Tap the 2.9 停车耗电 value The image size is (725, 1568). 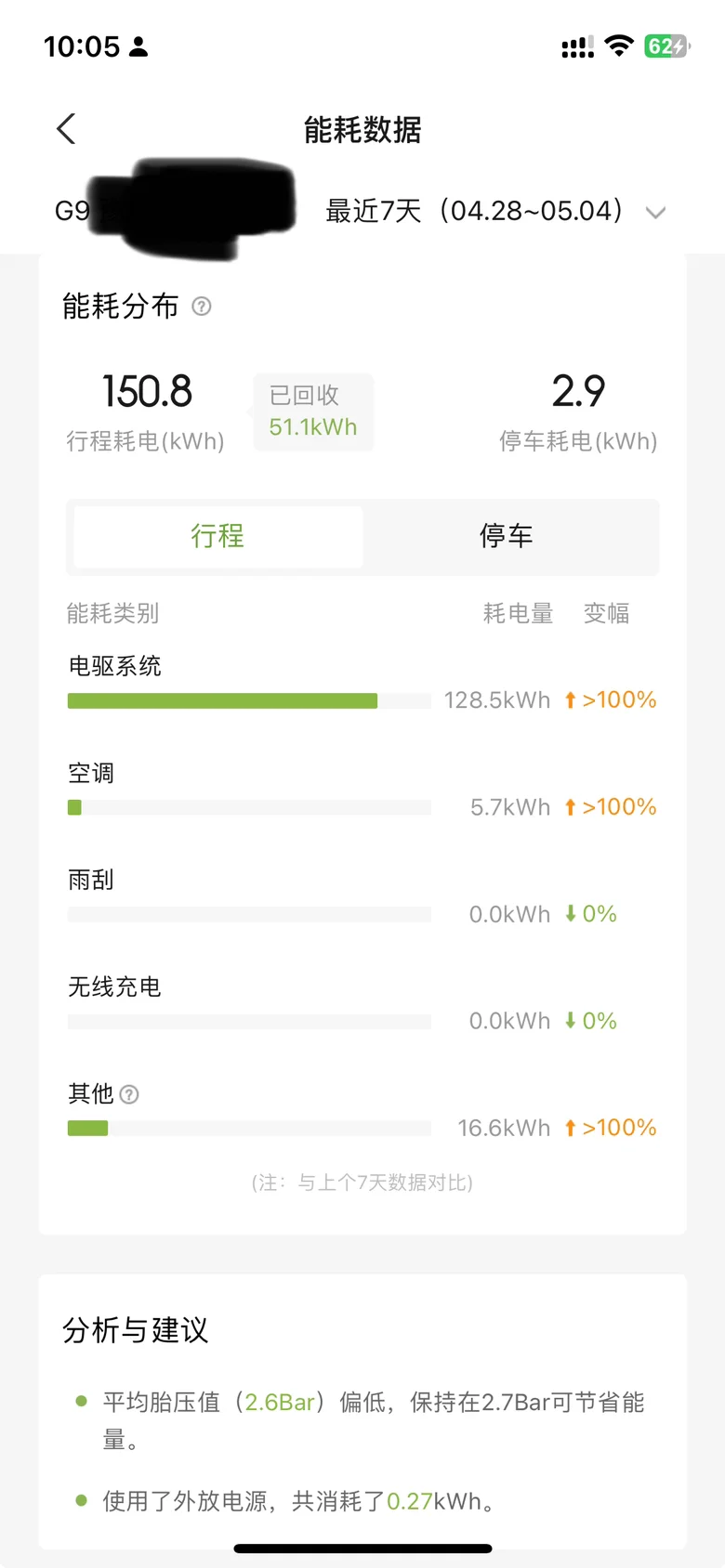click(578, 392)
